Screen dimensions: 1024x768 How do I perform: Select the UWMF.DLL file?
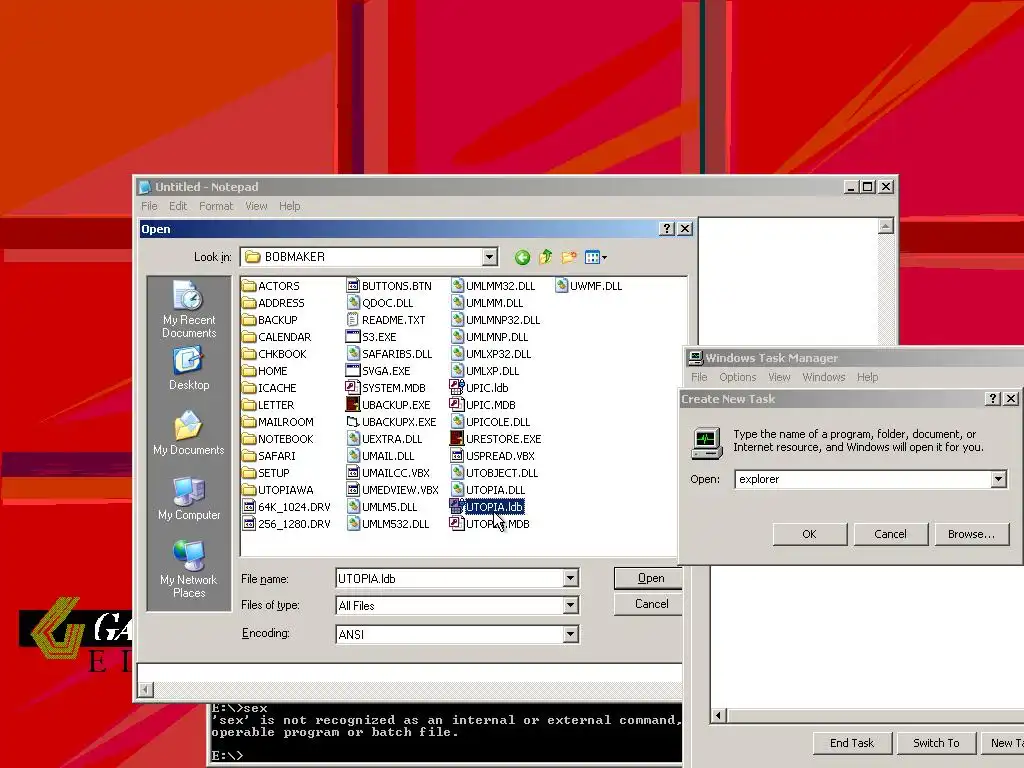589,286
